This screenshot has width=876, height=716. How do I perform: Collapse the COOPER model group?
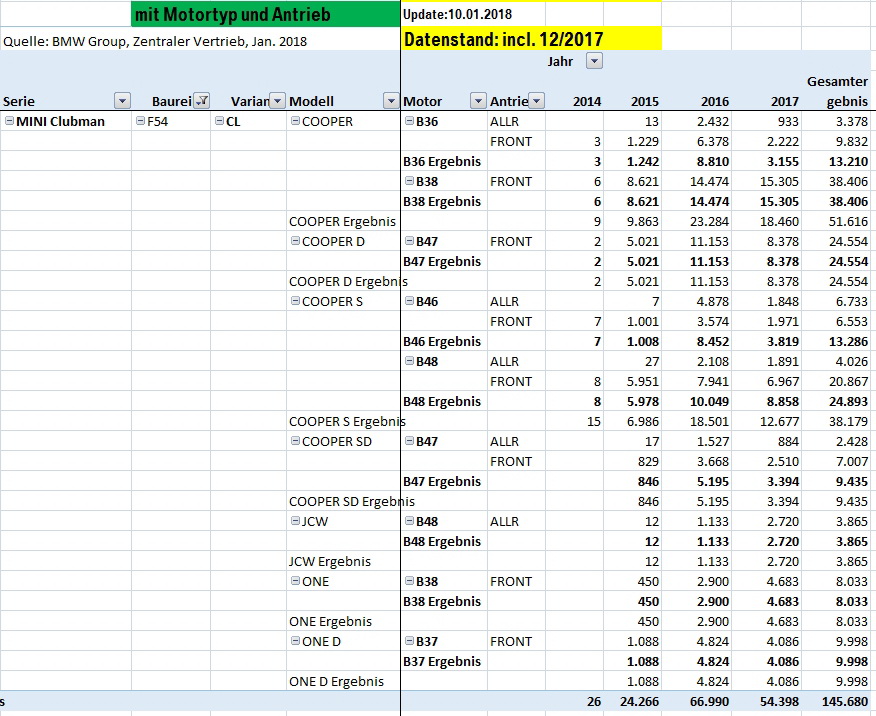[x=296, y=121]
